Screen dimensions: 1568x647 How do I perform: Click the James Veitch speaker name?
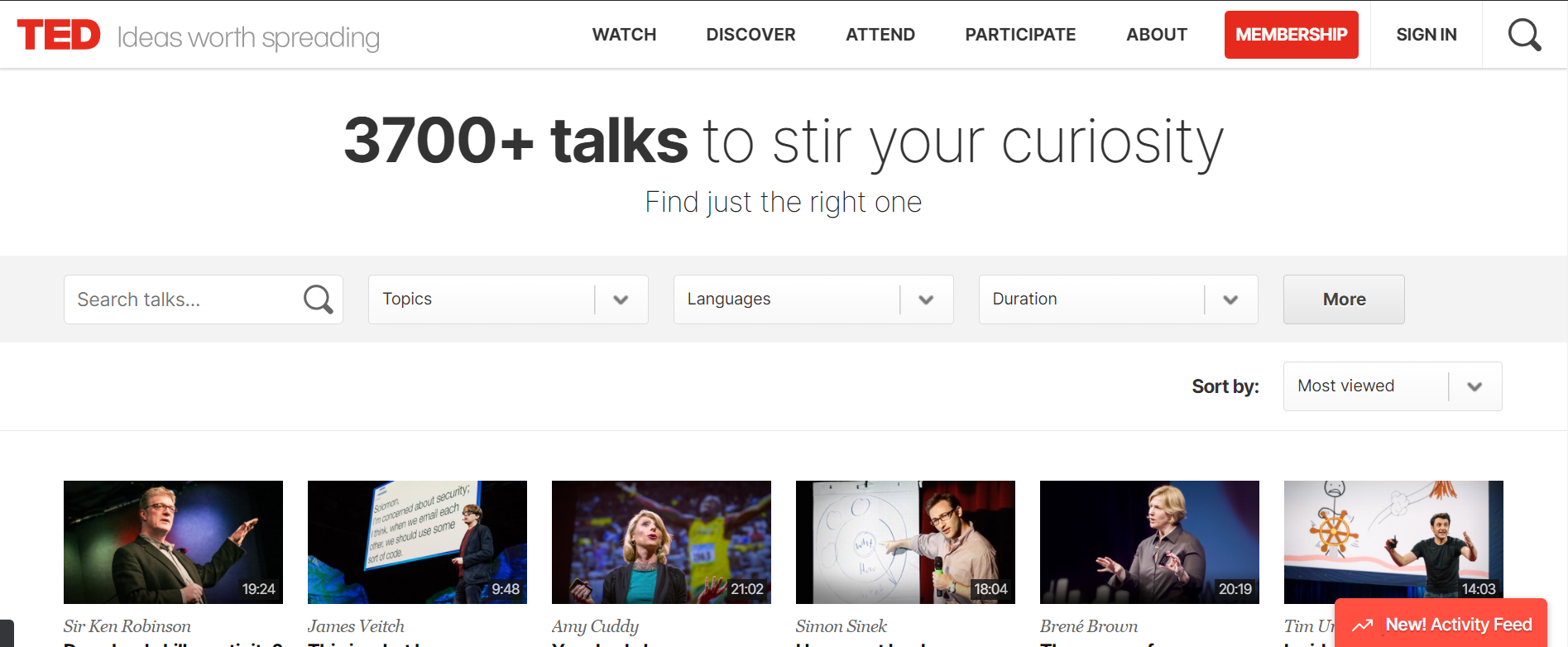(x=356, y=626)
